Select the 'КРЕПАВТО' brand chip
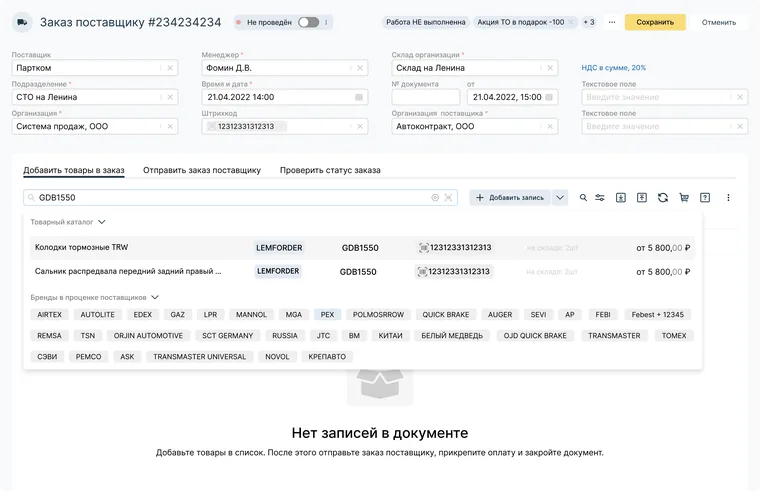 point(327,357)
